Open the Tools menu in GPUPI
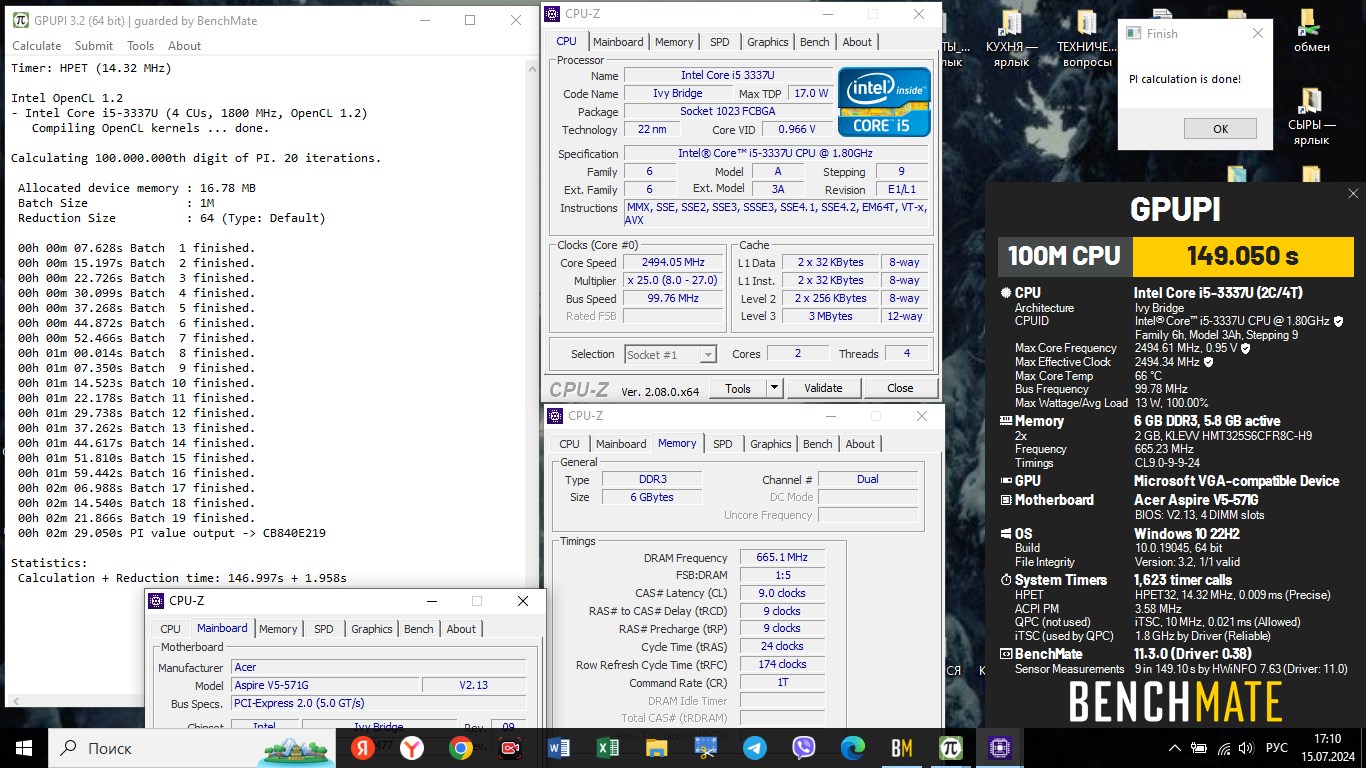This screenshot has height=768, width=1366. (x=140, y=45)
